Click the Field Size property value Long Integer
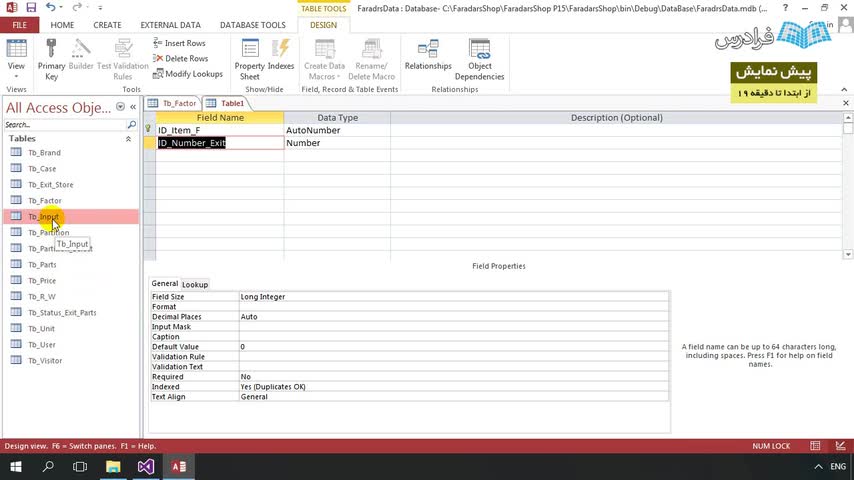Screen dimensions: 854x480 [x=454, y=297]
